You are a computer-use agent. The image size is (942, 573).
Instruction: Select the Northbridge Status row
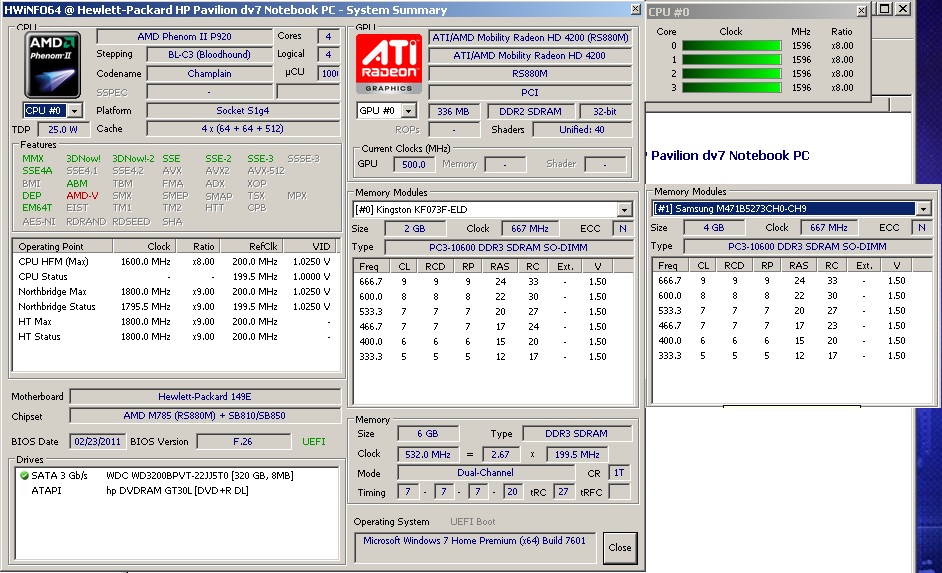(x=175, y=307)
